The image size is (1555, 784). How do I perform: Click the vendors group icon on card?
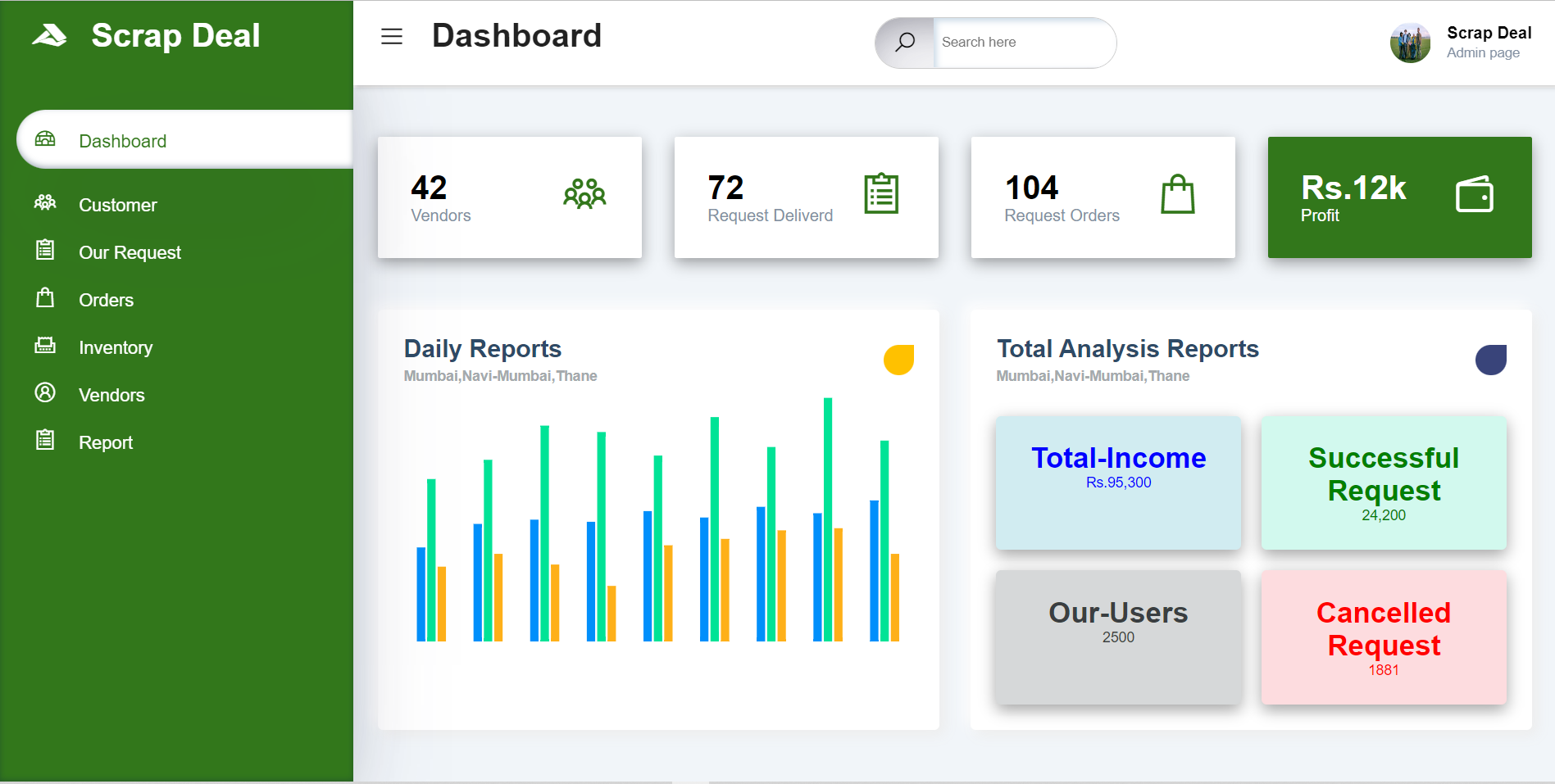pyautogui.click(x=584, y=194)
